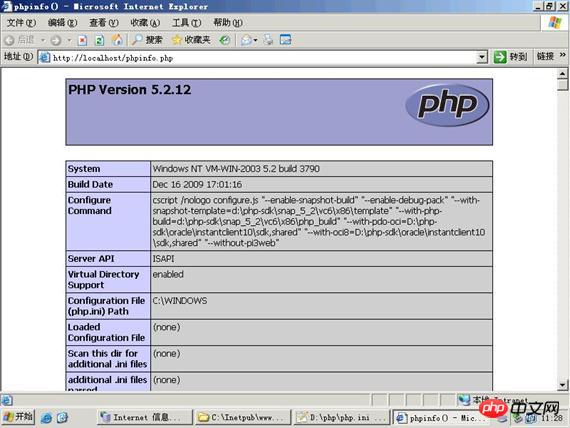Click the History toolbar icon
This screenshot has height=428, width=570.
(225, 40)
